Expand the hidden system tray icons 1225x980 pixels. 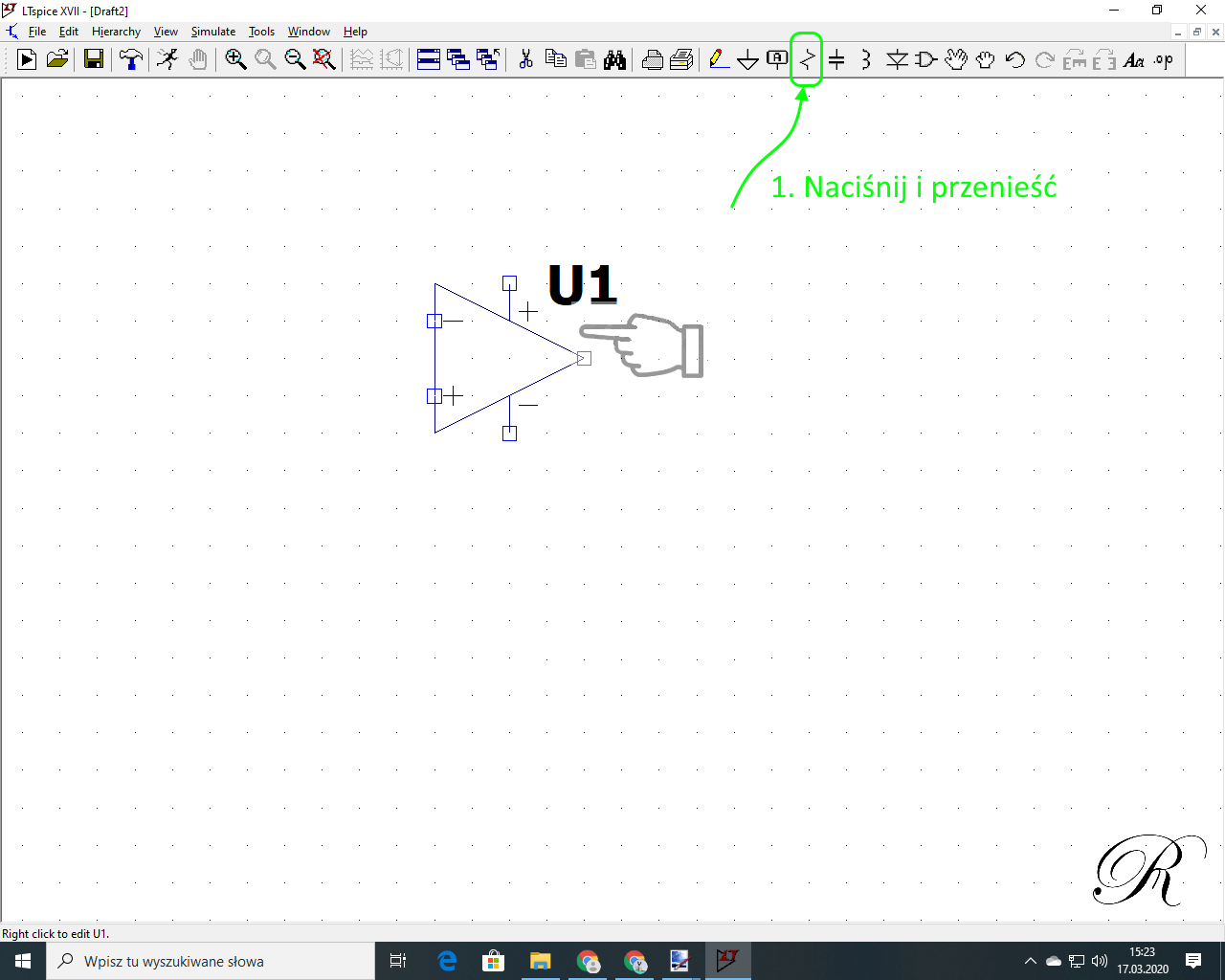(1031, 961)
